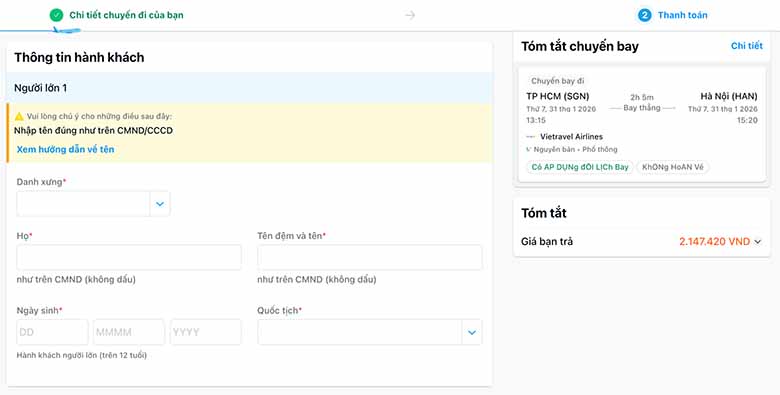This screenshot has height=395, width=780.
Task: Click the 15:20 arrival time
Action: click(x=748, y=120)
